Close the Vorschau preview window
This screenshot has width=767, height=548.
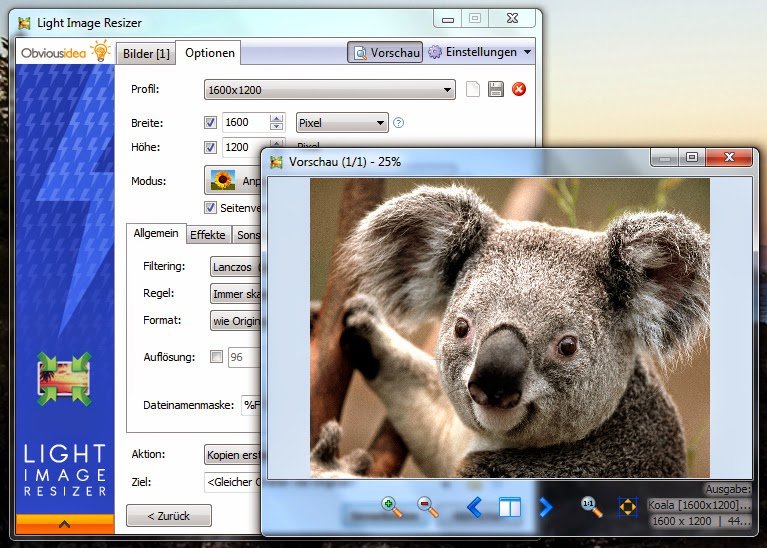pos(729,158)
